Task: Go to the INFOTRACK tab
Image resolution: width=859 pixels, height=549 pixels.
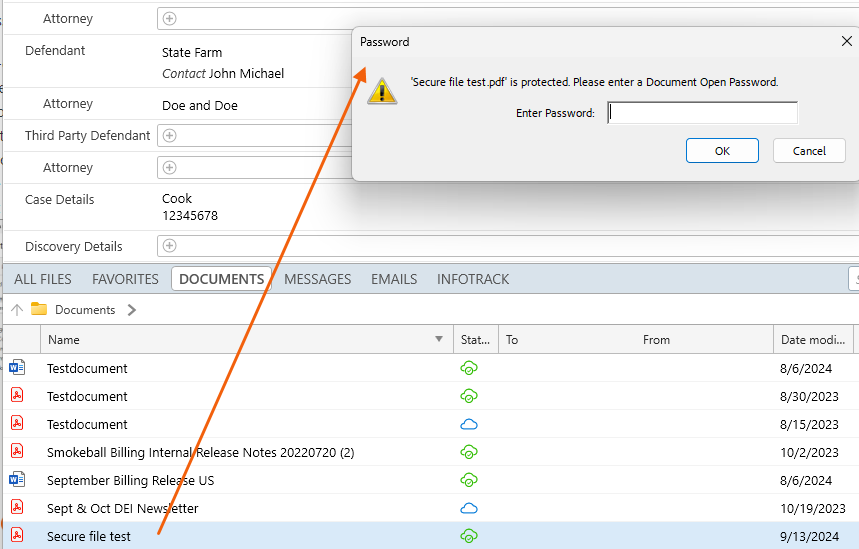Action: (x=473, y=279)
